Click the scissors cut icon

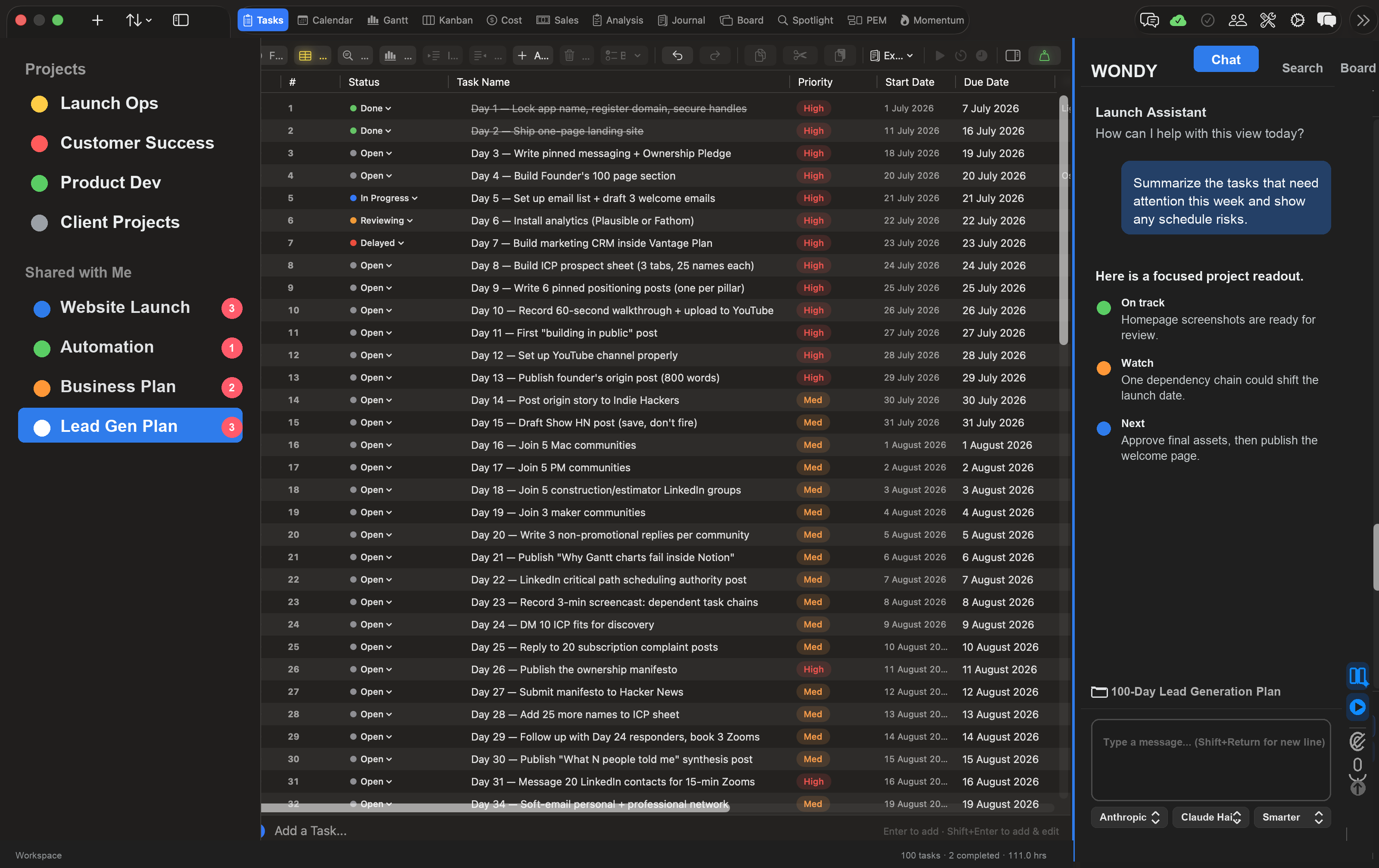click(799, 56)
